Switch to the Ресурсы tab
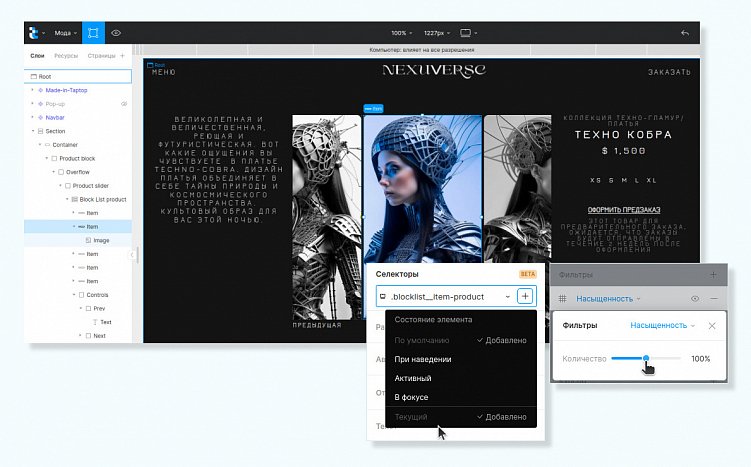This screenshot has width=751, height=467. [x=66, y=56]
